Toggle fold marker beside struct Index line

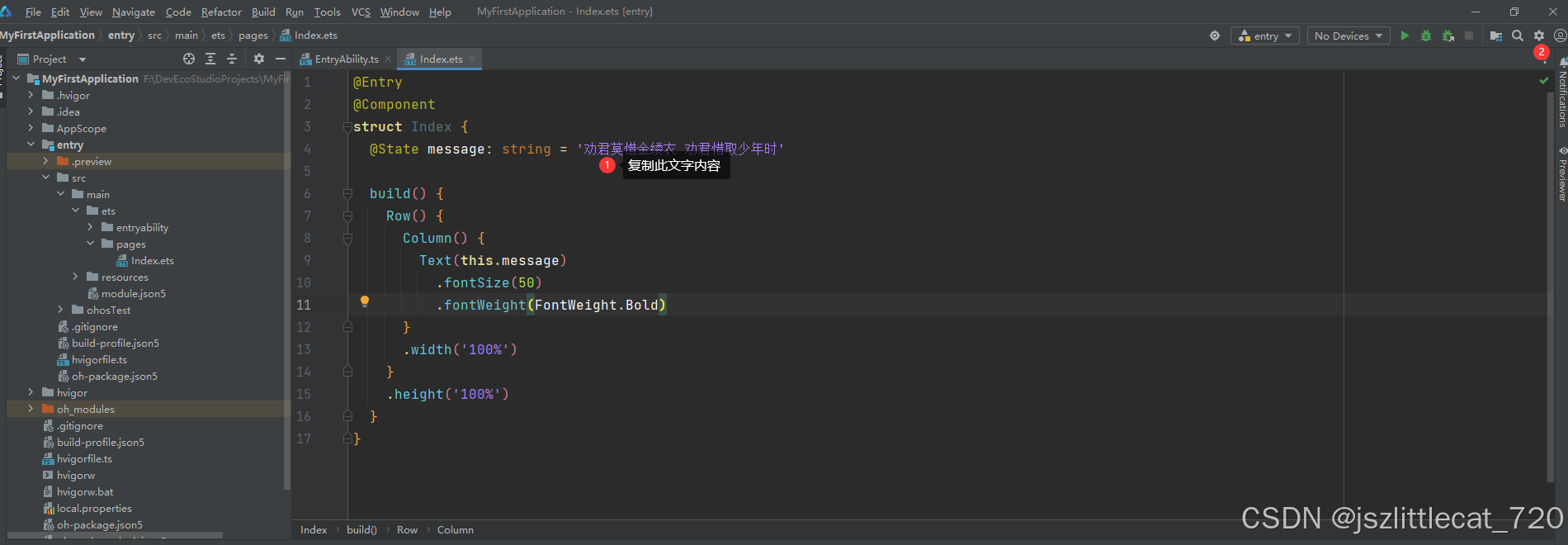tap(347, 127)
